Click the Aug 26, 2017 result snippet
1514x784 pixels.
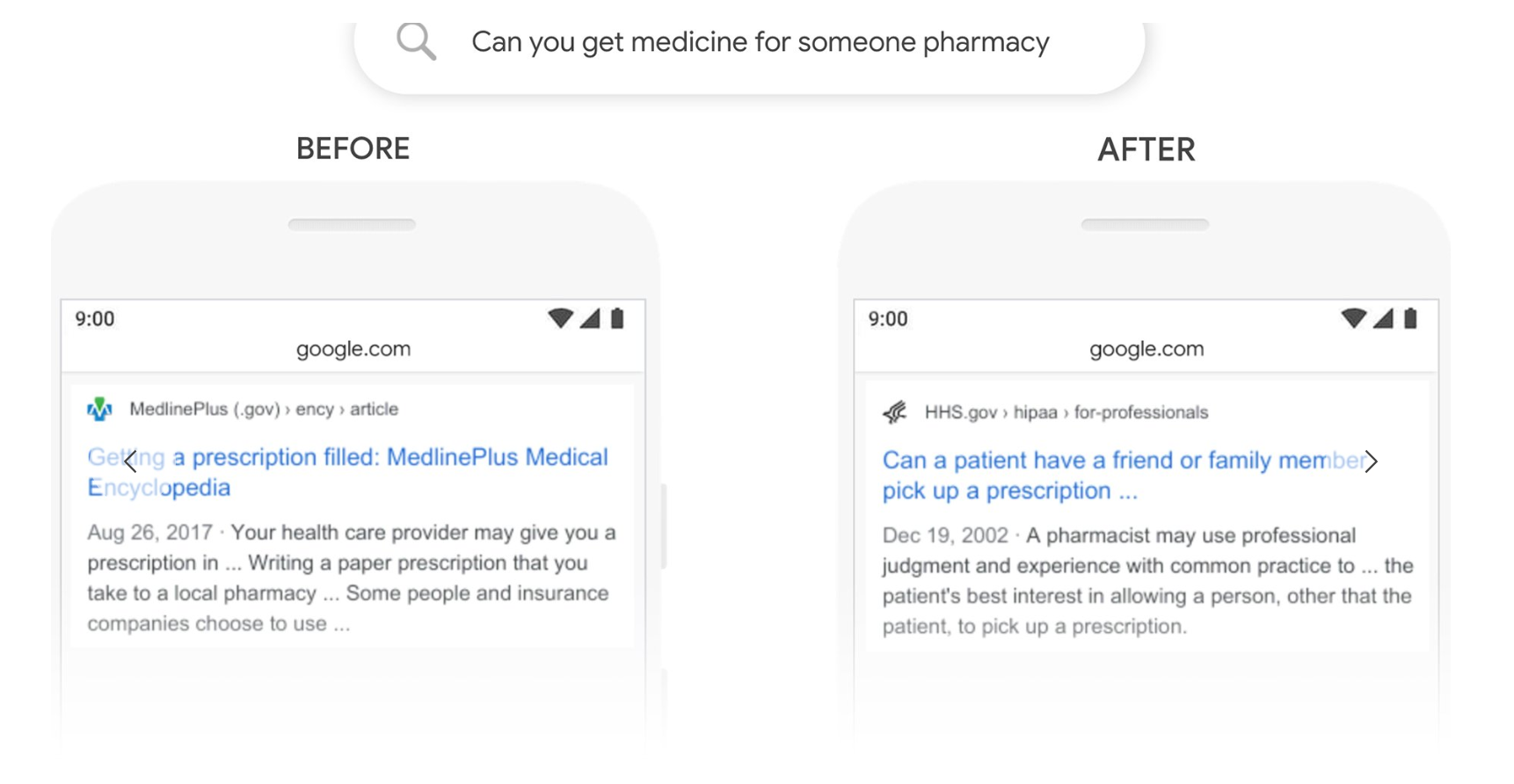point(352,577)
